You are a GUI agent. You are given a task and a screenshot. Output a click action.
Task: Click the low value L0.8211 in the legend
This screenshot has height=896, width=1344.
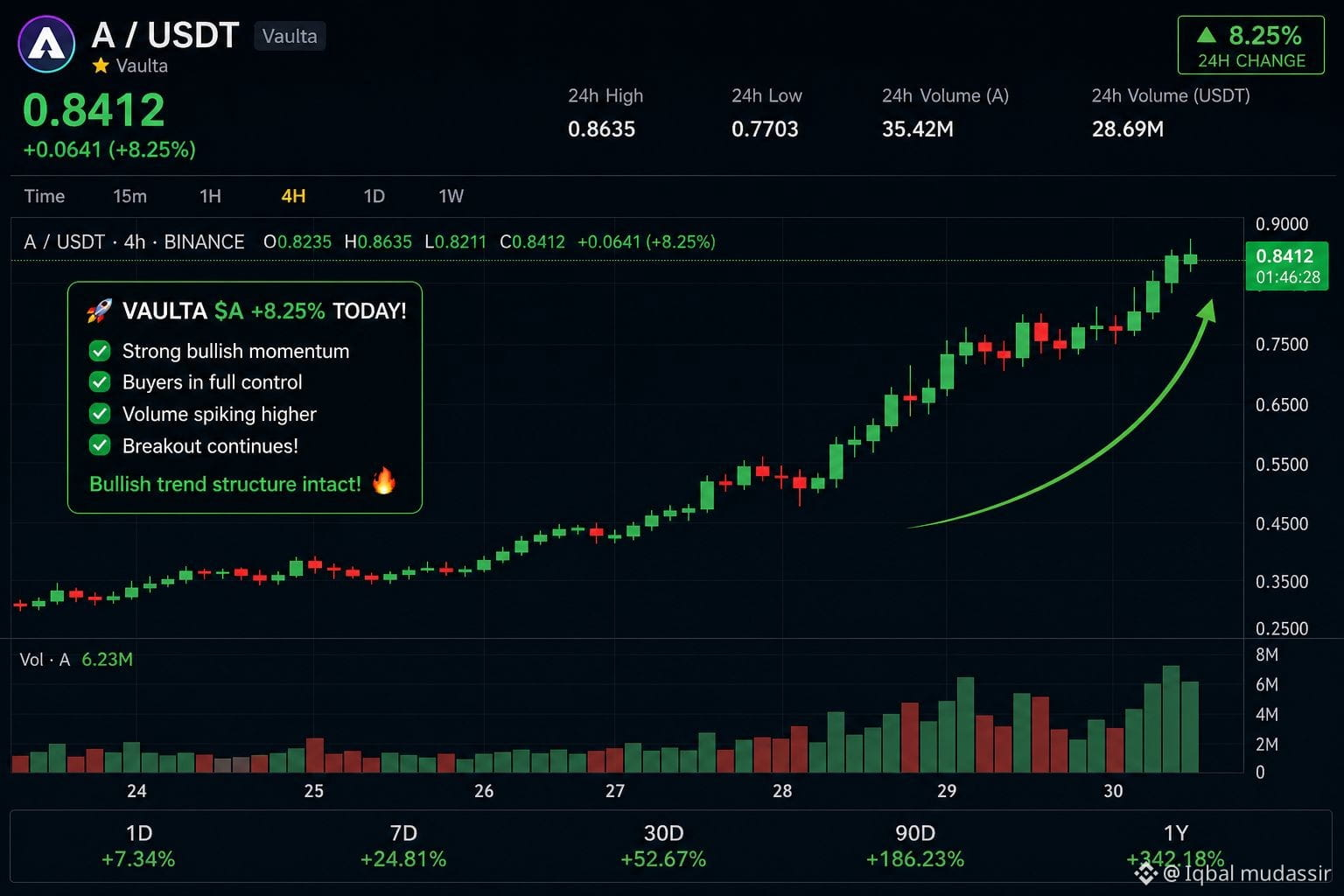point(455,241)
